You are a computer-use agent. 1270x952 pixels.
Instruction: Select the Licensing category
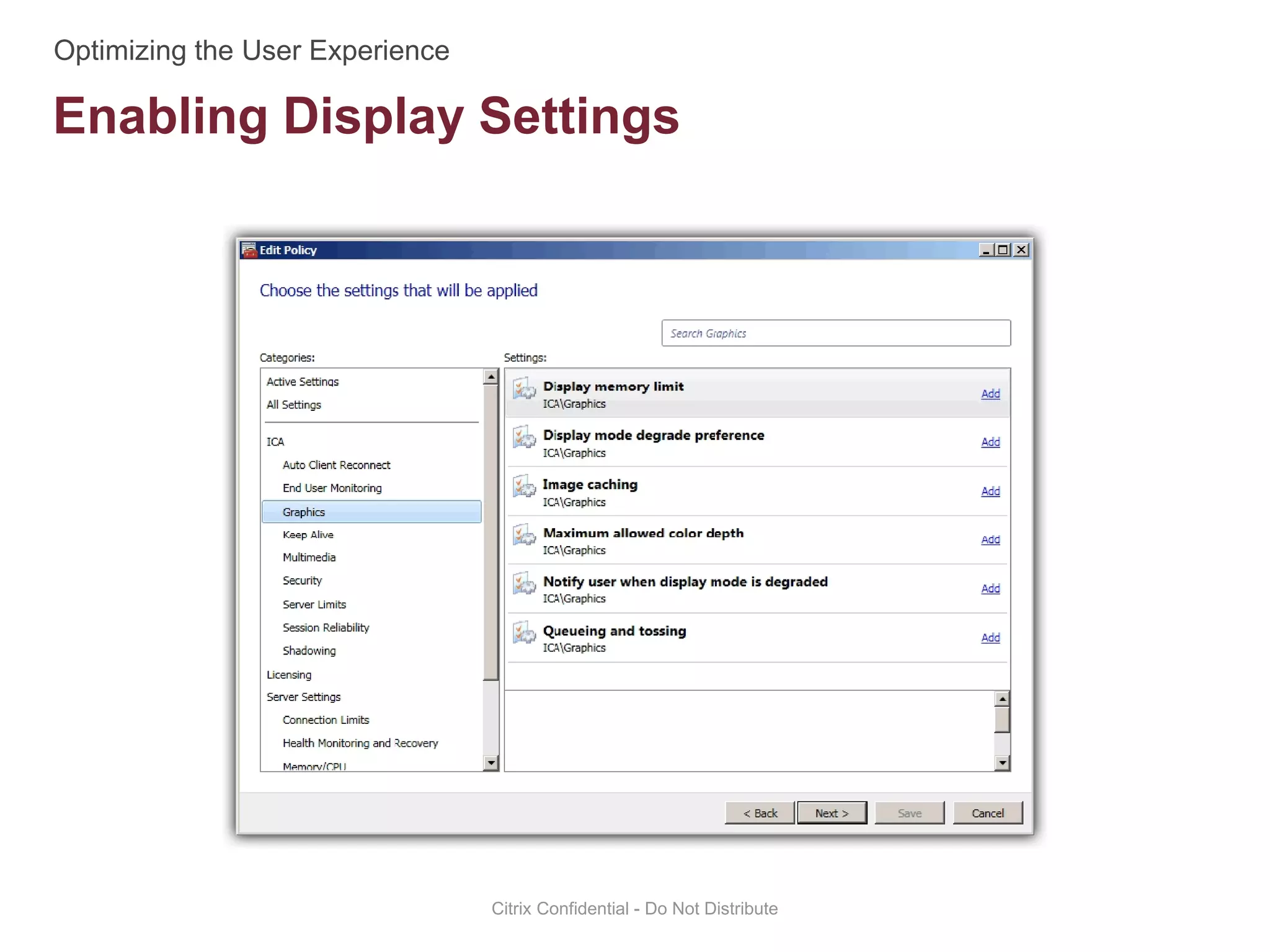[289, 675]
